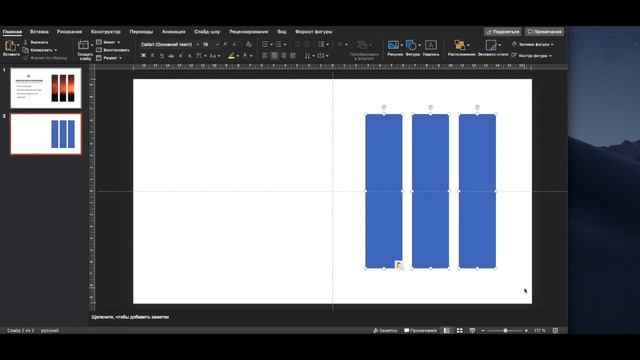Align text left
This screenshot has width=640, height=360.
[x=265, y=56]
